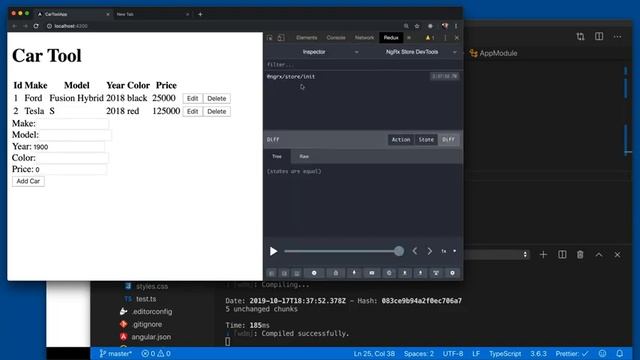Viewport: 640px width, 360px height.
Task: Create new terminal in VS Code
Action: coord(543,255)
